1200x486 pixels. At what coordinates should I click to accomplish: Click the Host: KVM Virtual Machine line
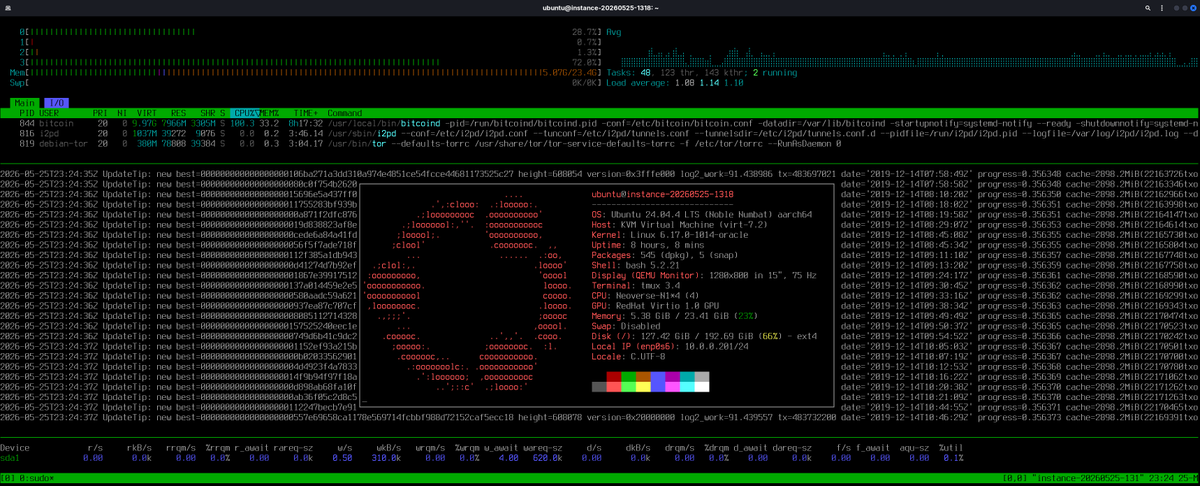(678, 223)
